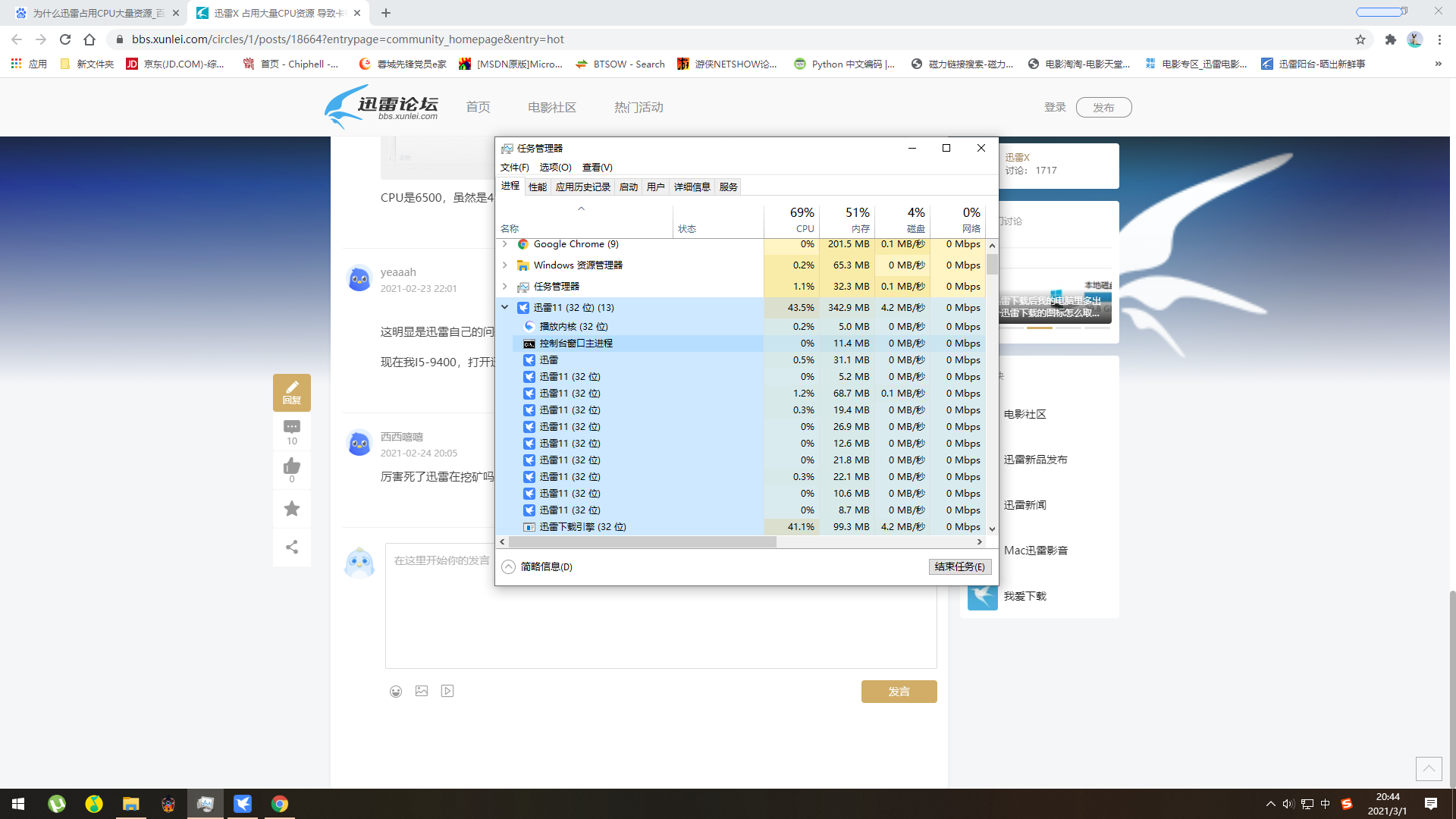
Task: Open 文件(F) menu in Task Manager
Action: click(515, 168)
